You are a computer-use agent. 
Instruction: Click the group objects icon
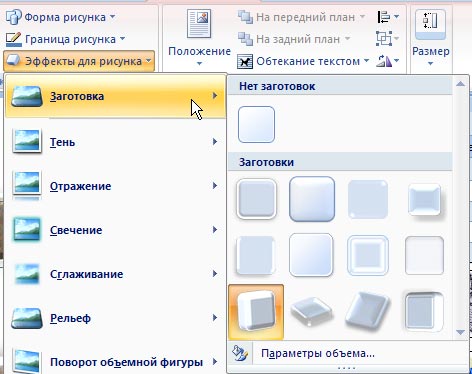point(387,39)
